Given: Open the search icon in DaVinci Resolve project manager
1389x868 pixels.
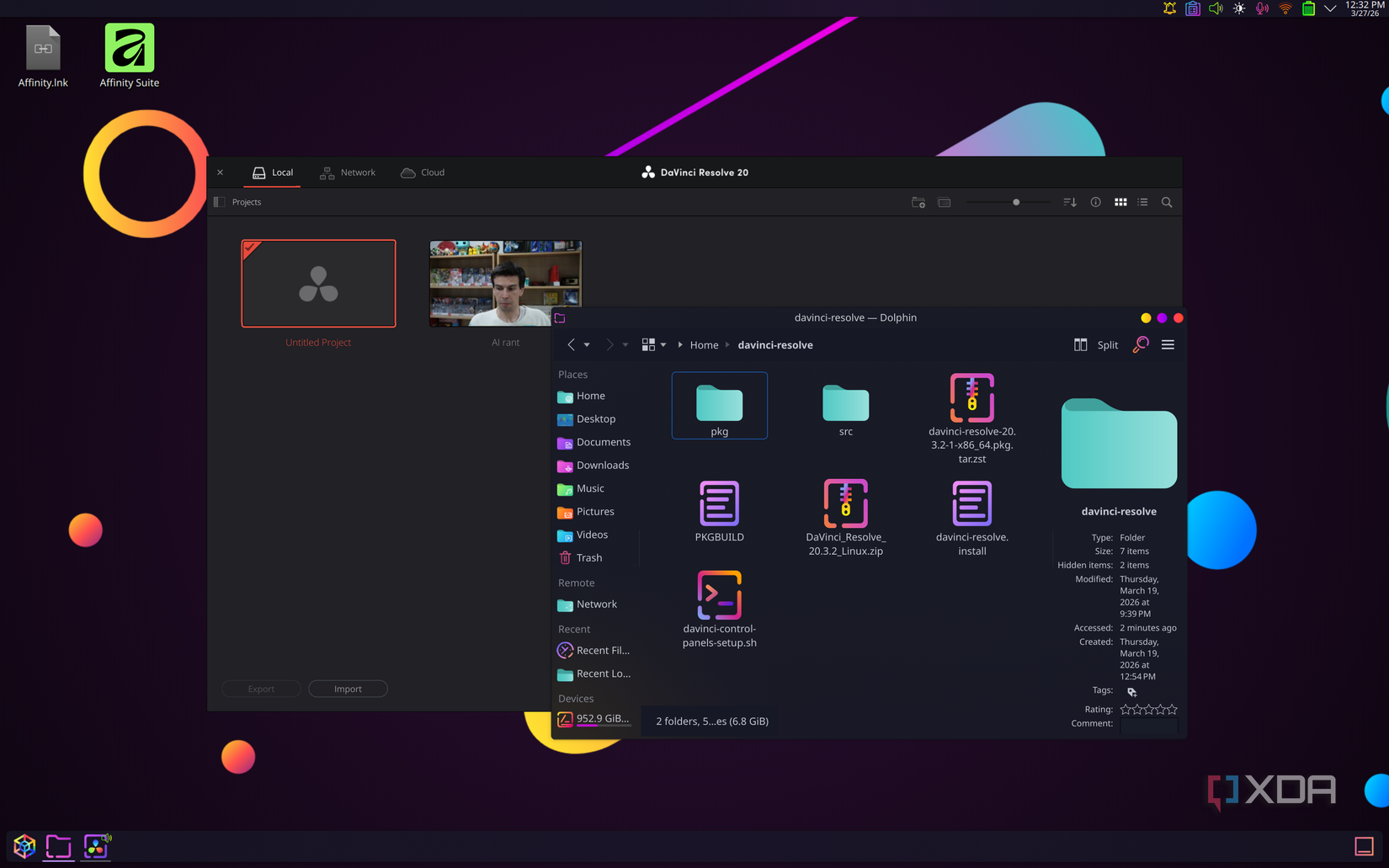Looking at the screenshot, I should (1167, 202).
